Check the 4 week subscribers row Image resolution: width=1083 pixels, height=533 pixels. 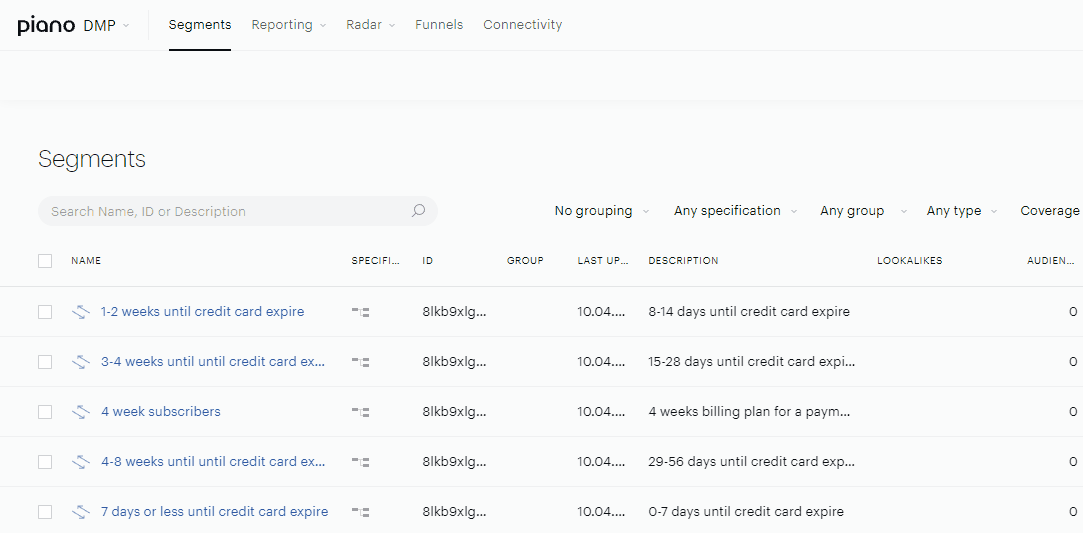point(45,412)
